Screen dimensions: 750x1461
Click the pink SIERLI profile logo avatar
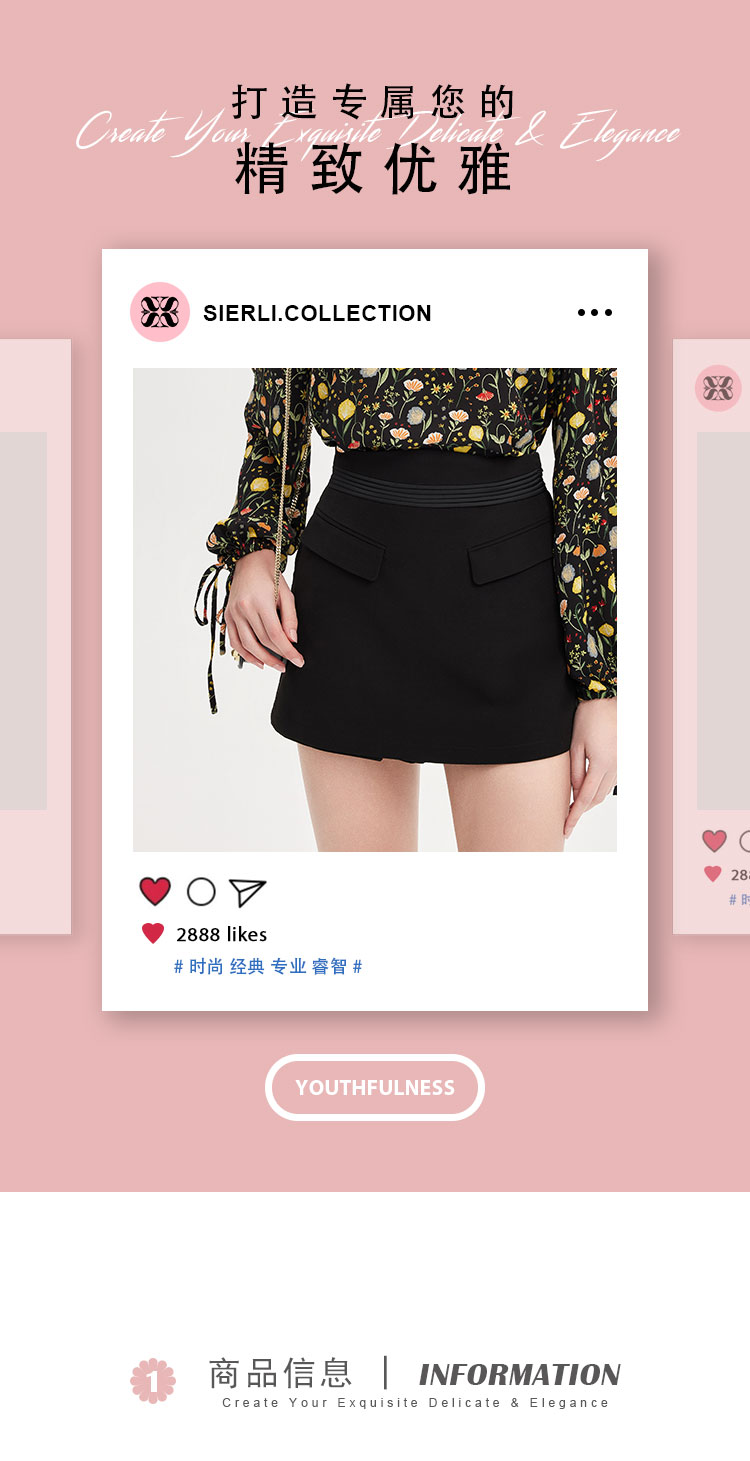[160, 312]
